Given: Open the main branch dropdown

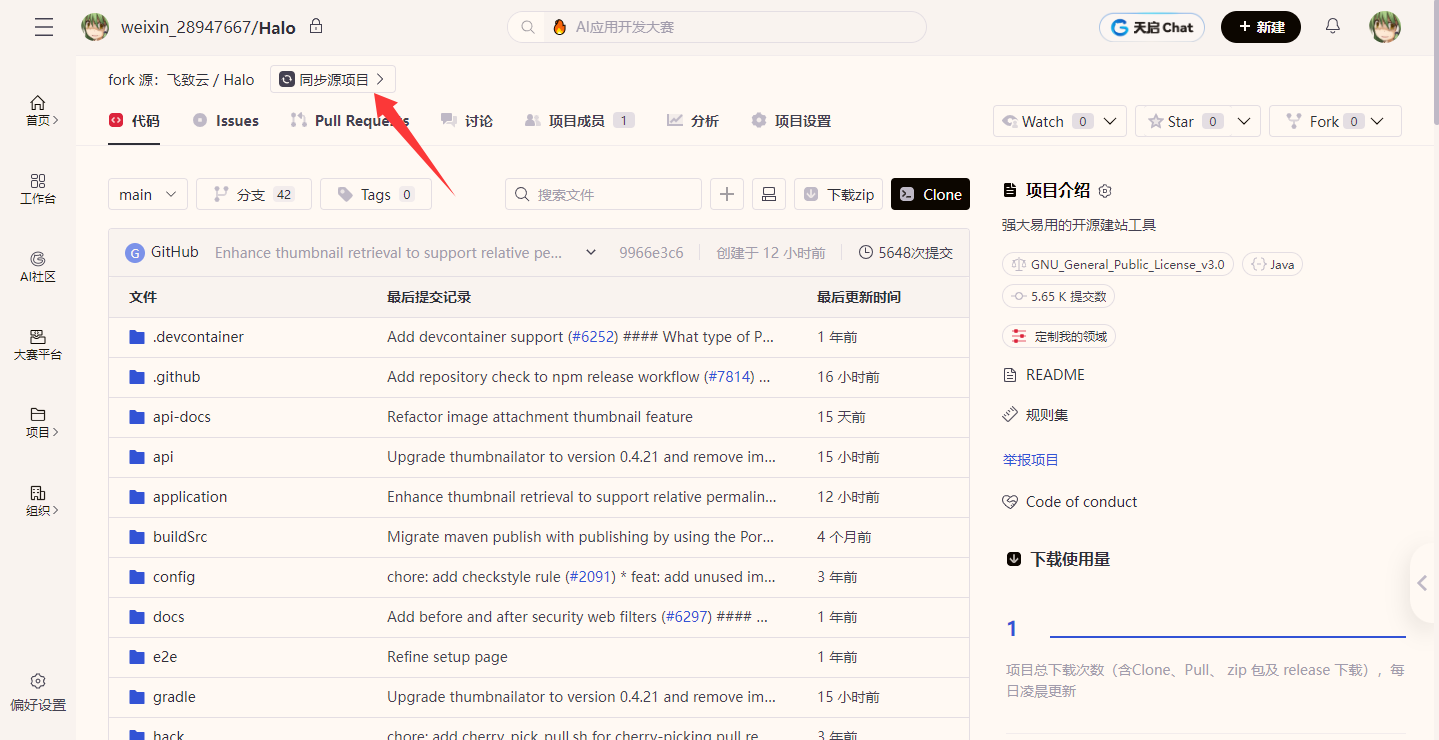Looking at the screenshot, I should pos(147,193).
